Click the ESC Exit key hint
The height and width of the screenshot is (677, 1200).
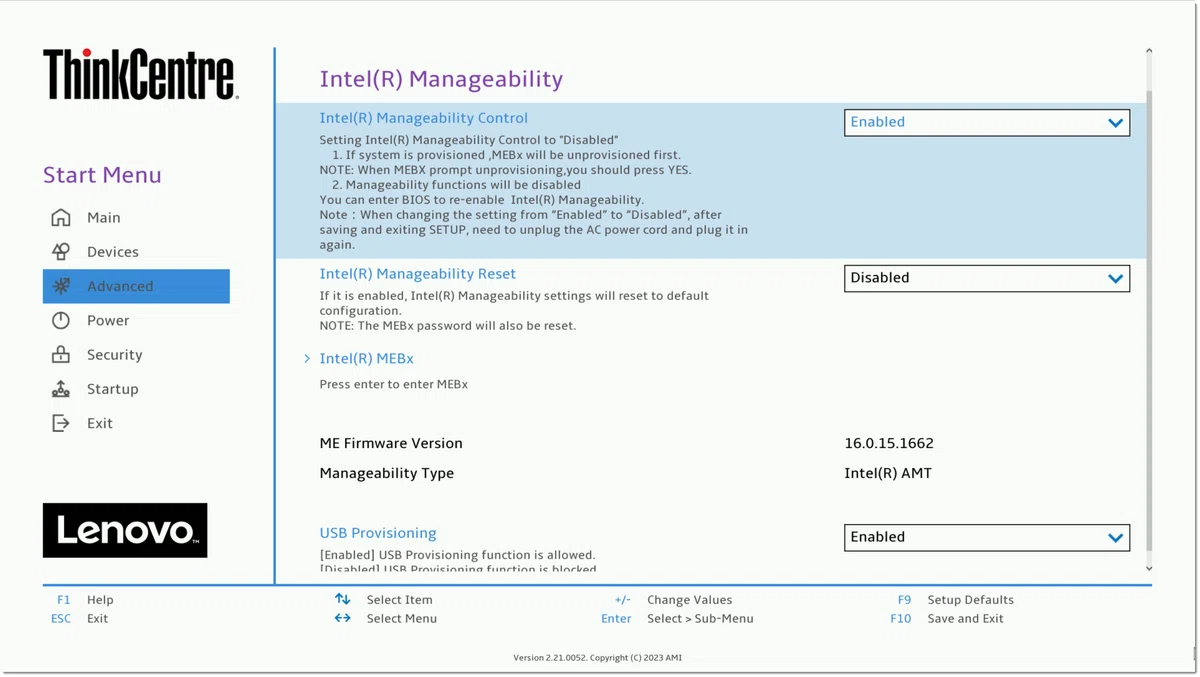[79, 619]
